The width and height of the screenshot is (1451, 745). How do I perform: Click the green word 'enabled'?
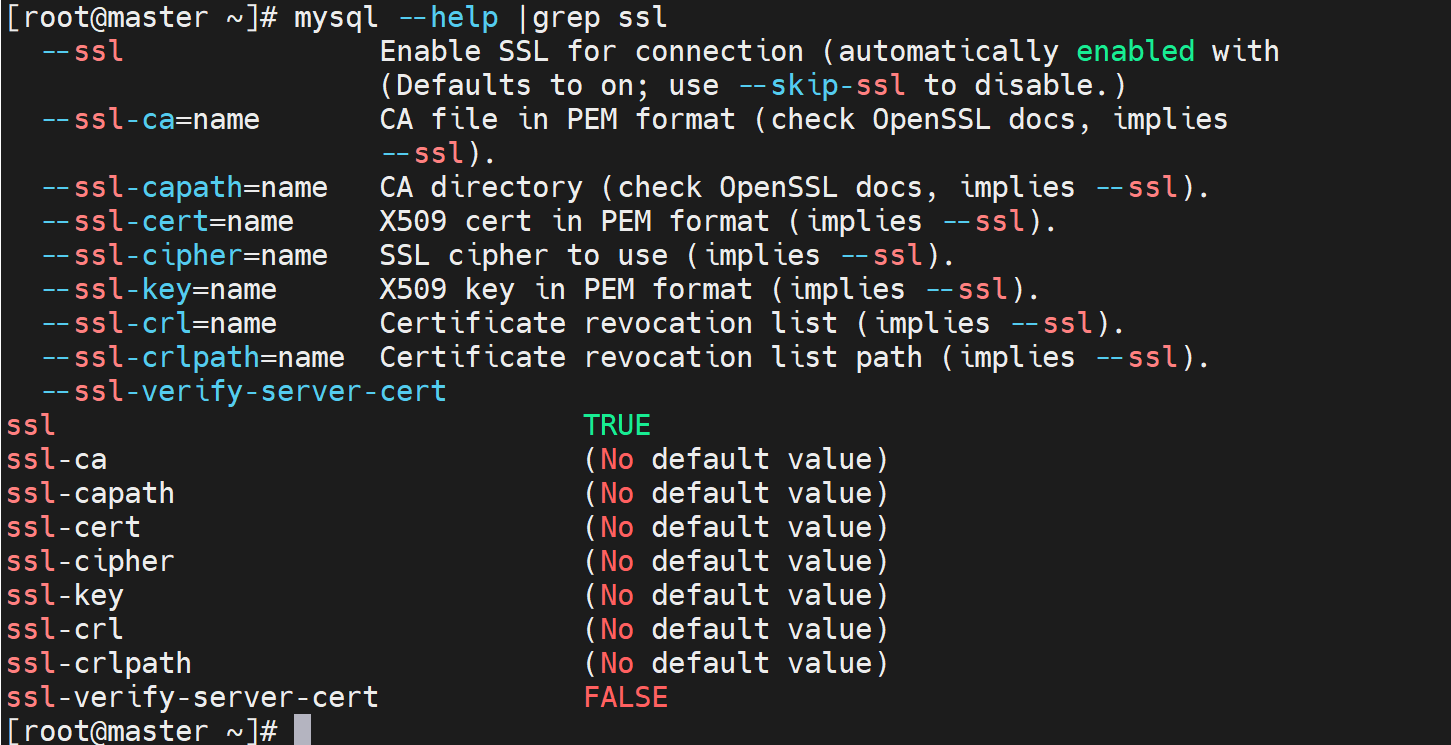click(1136, 51)
